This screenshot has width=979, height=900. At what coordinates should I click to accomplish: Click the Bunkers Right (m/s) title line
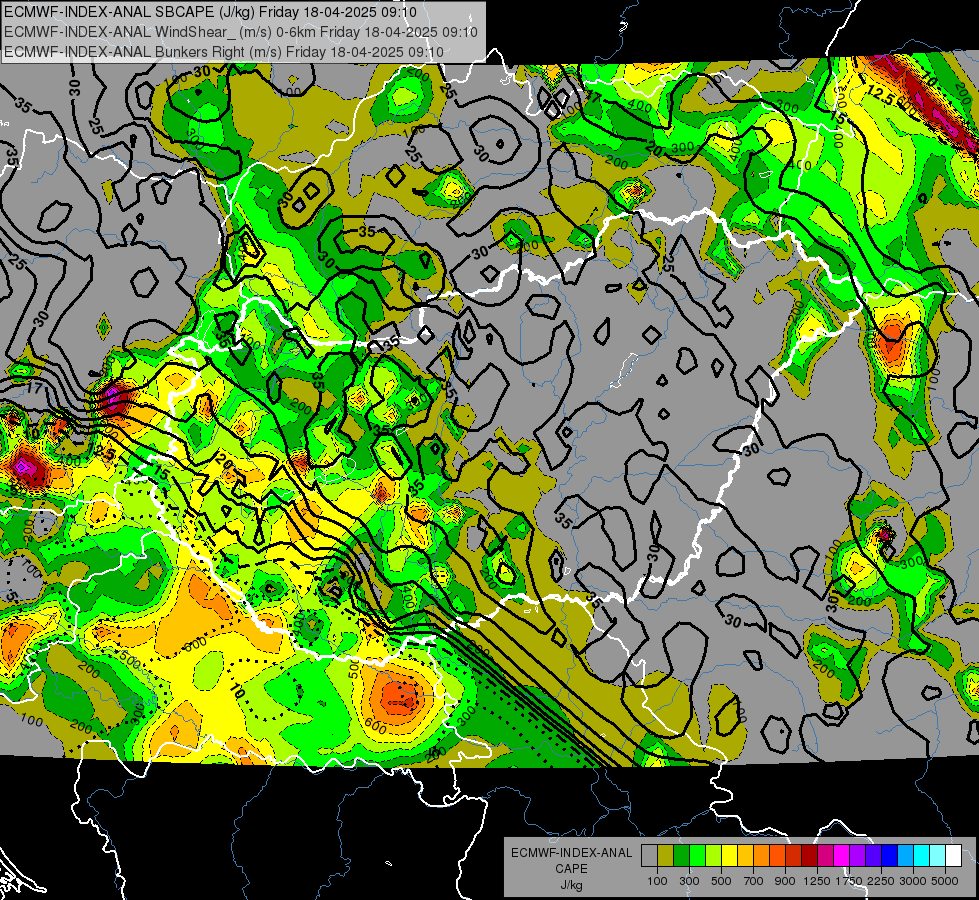pyautogui.click(x=224, y=52)
